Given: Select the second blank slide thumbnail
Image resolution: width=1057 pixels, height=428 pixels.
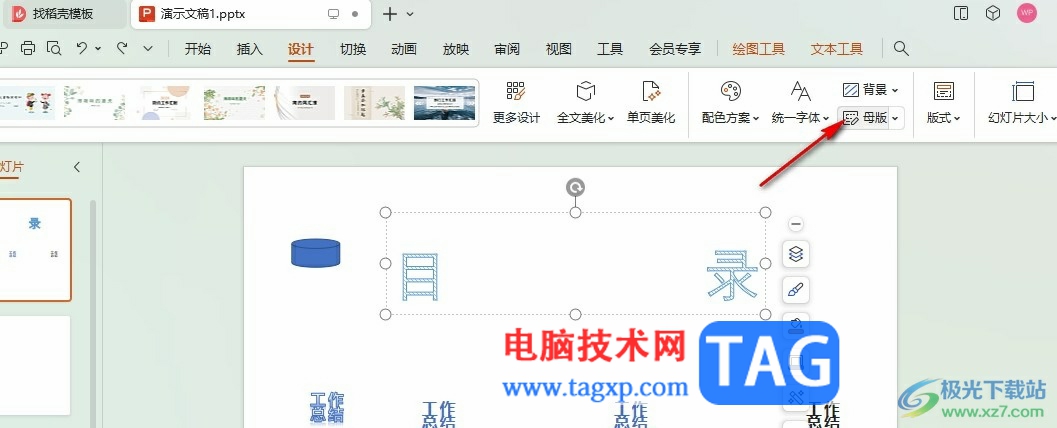Looking at the screenshot, I should coord(35,365).
